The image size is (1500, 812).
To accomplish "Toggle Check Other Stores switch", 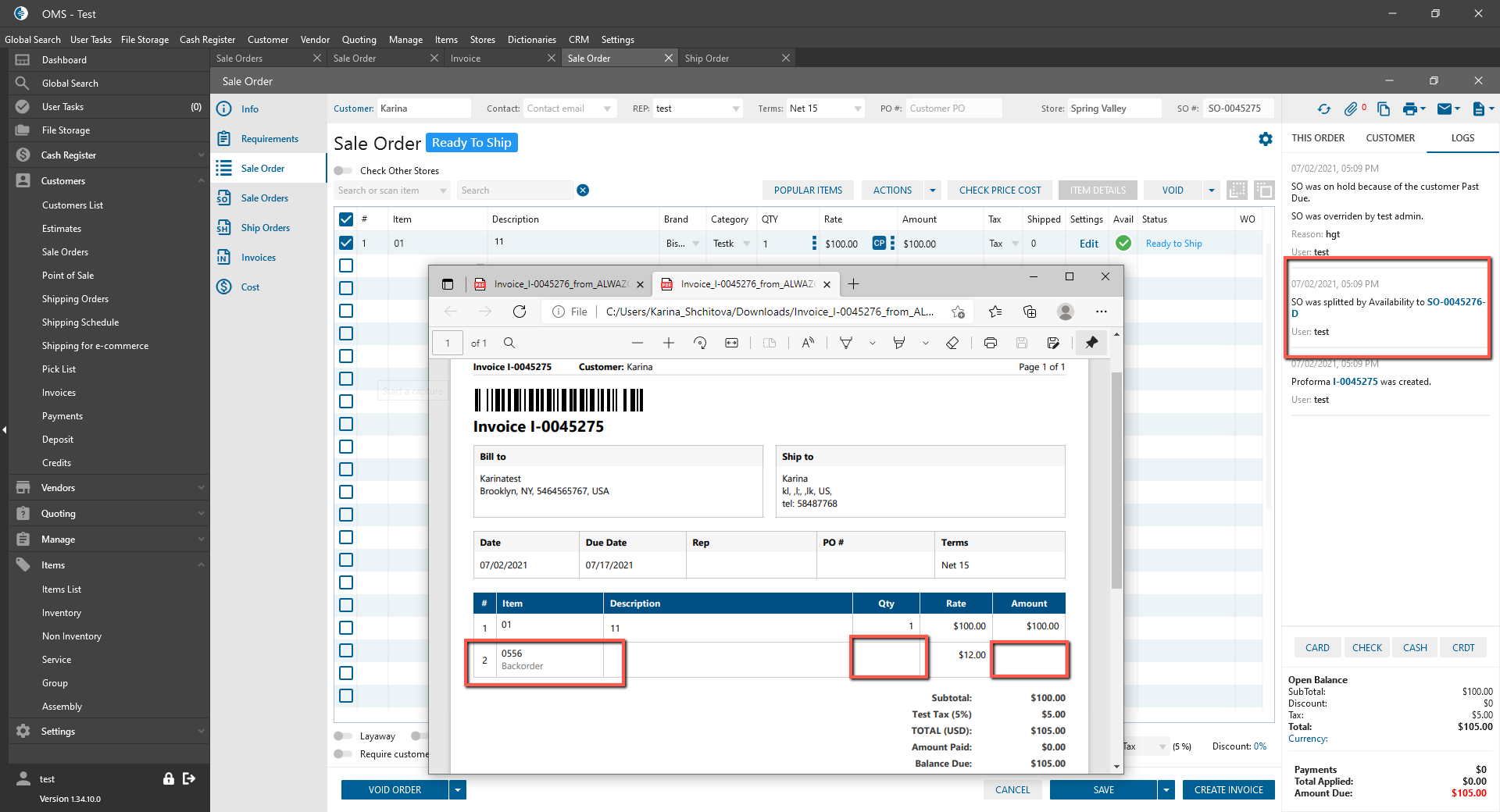I will [343, 171].
